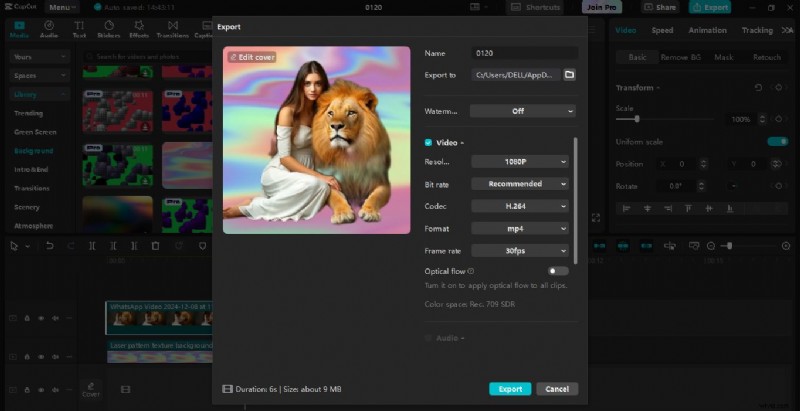Screen dimensions: 800x411
Task: Click the Optical flow info icon
Action: click(471, 271)
